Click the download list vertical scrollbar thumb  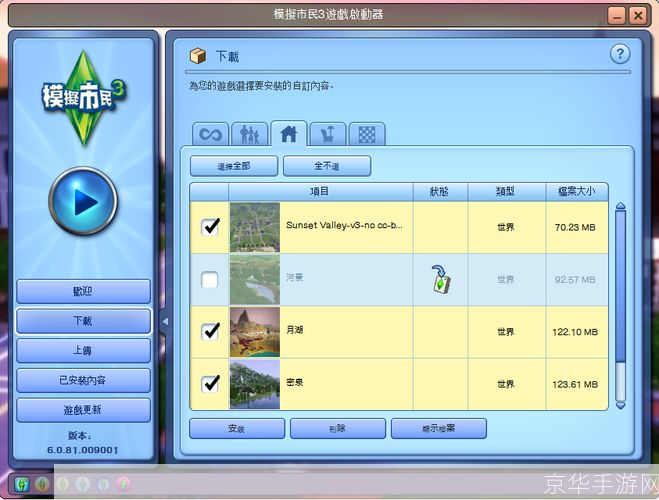tap(620, 290)
